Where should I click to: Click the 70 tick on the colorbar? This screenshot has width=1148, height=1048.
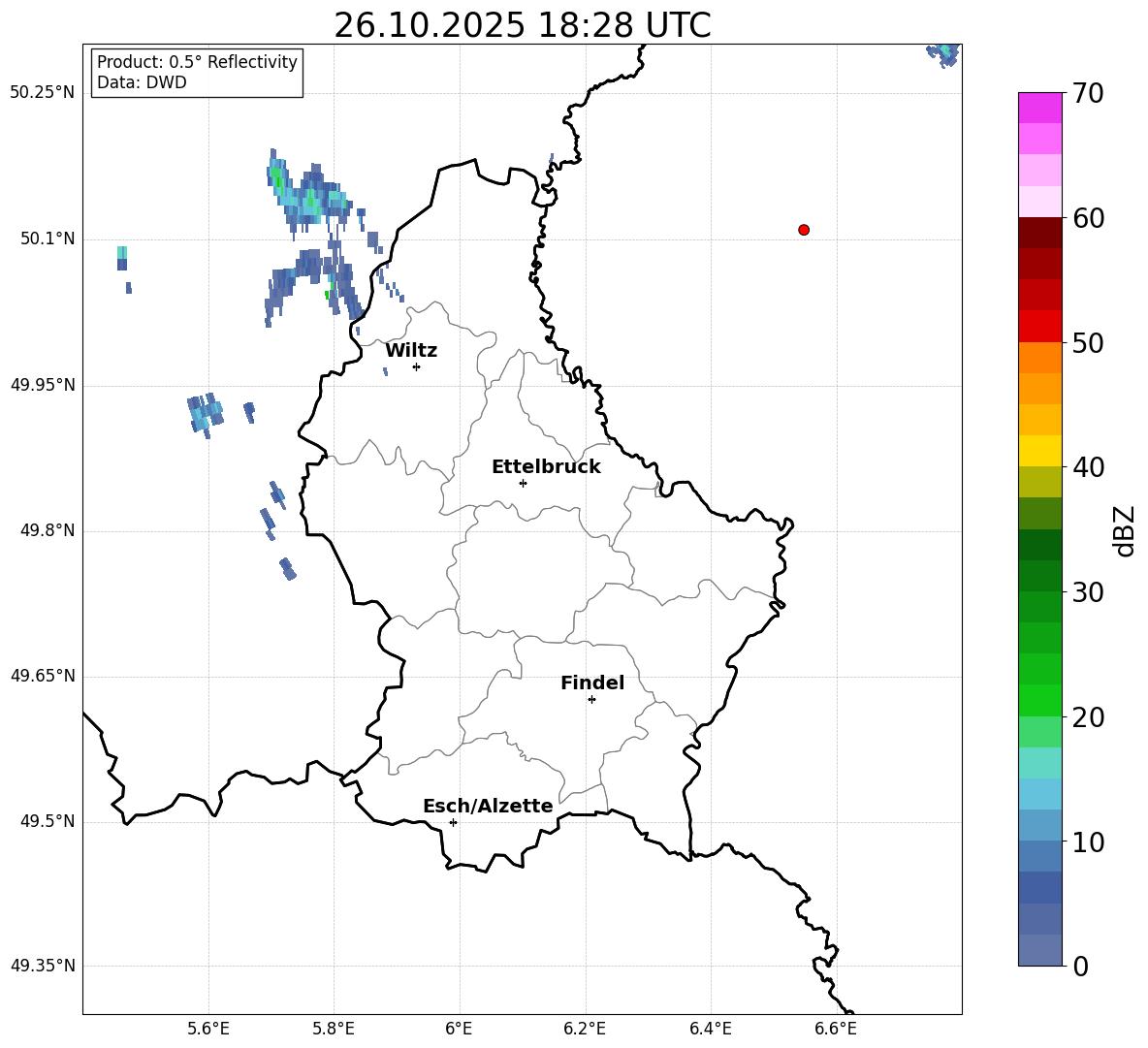[1087, 94]
